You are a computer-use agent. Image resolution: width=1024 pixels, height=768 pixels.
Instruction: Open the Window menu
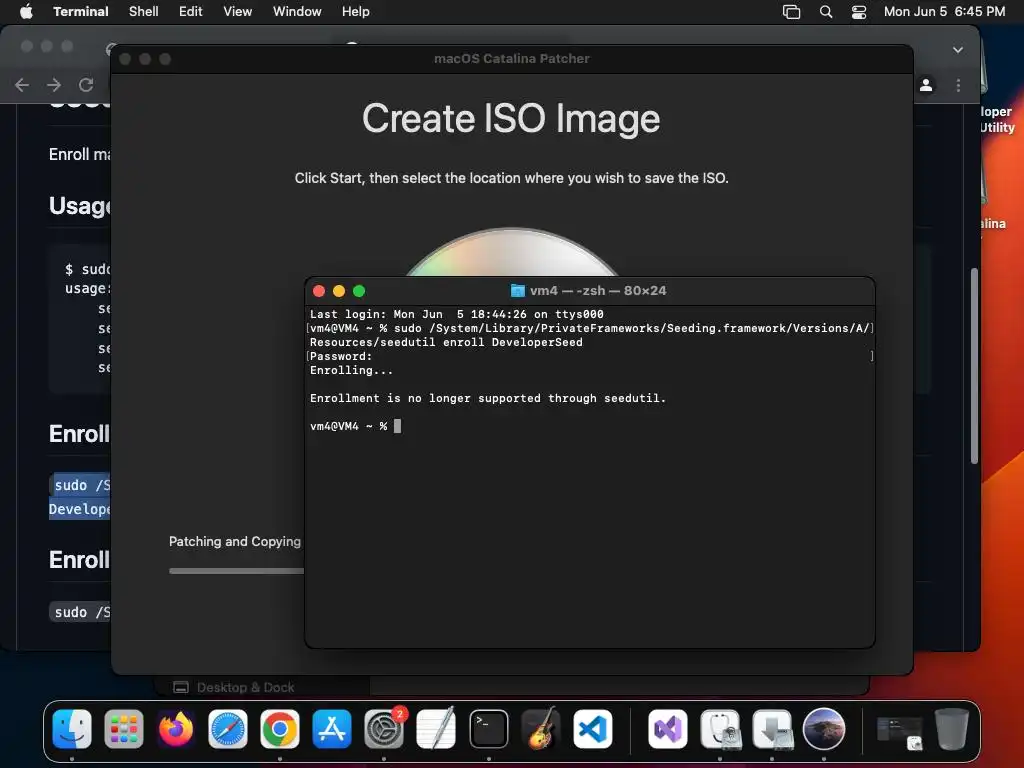pyautogui.click(x=297, y=11)
